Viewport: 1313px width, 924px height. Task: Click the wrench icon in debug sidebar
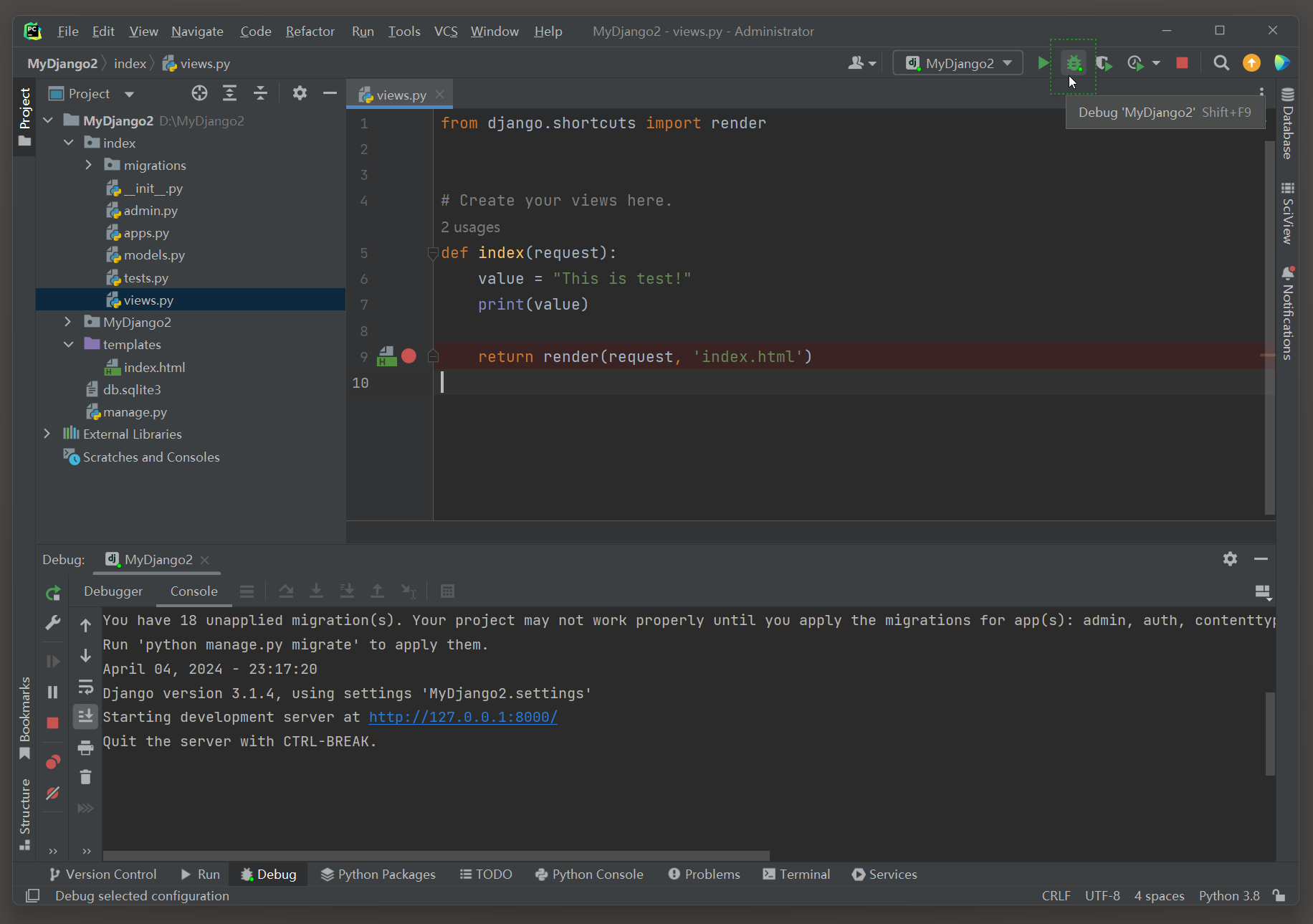pos(53,622)
